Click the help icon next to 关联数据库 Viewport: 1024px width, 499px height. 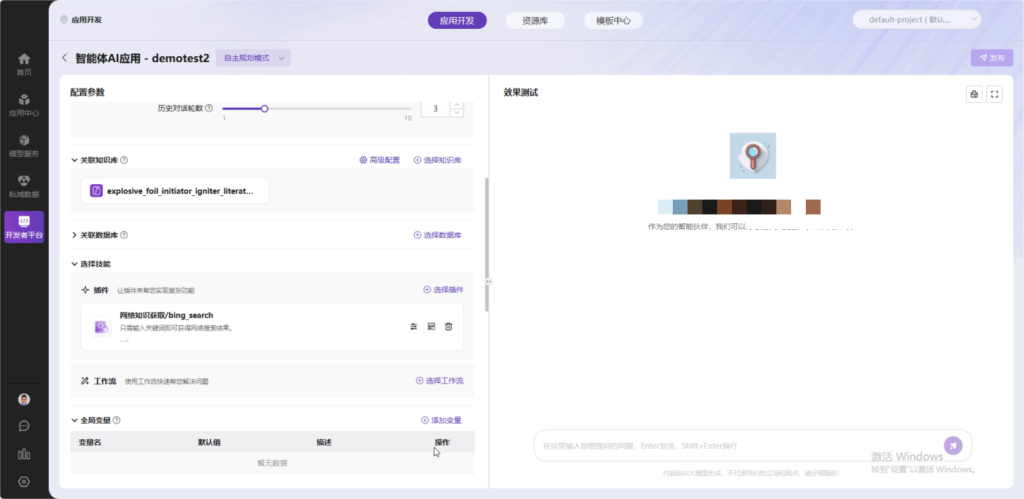[124, 234]
